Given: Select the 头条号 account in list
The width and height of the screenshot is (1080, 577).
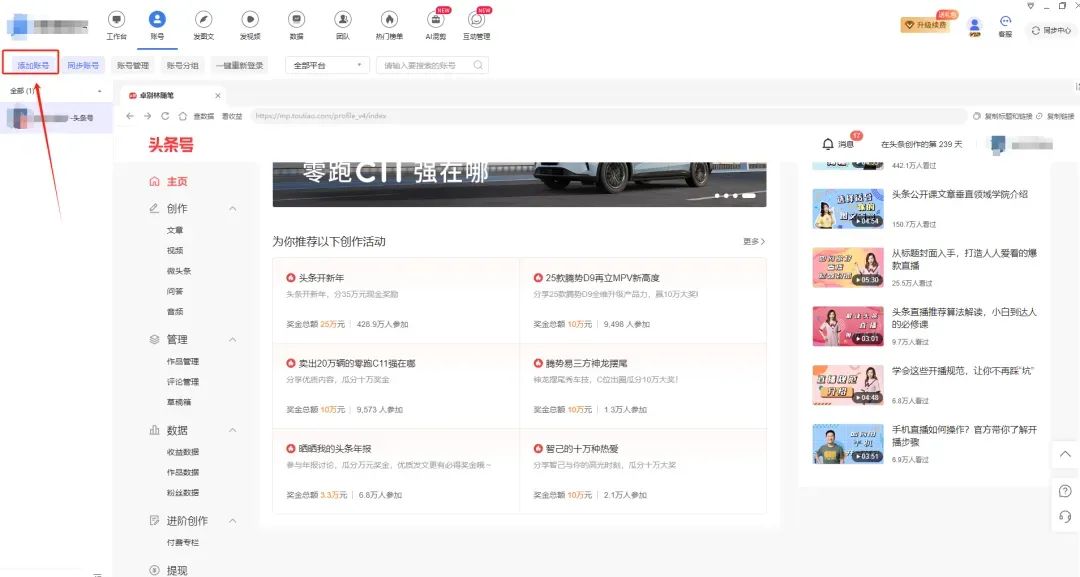Looking at the screenshot, I should 56,118.
